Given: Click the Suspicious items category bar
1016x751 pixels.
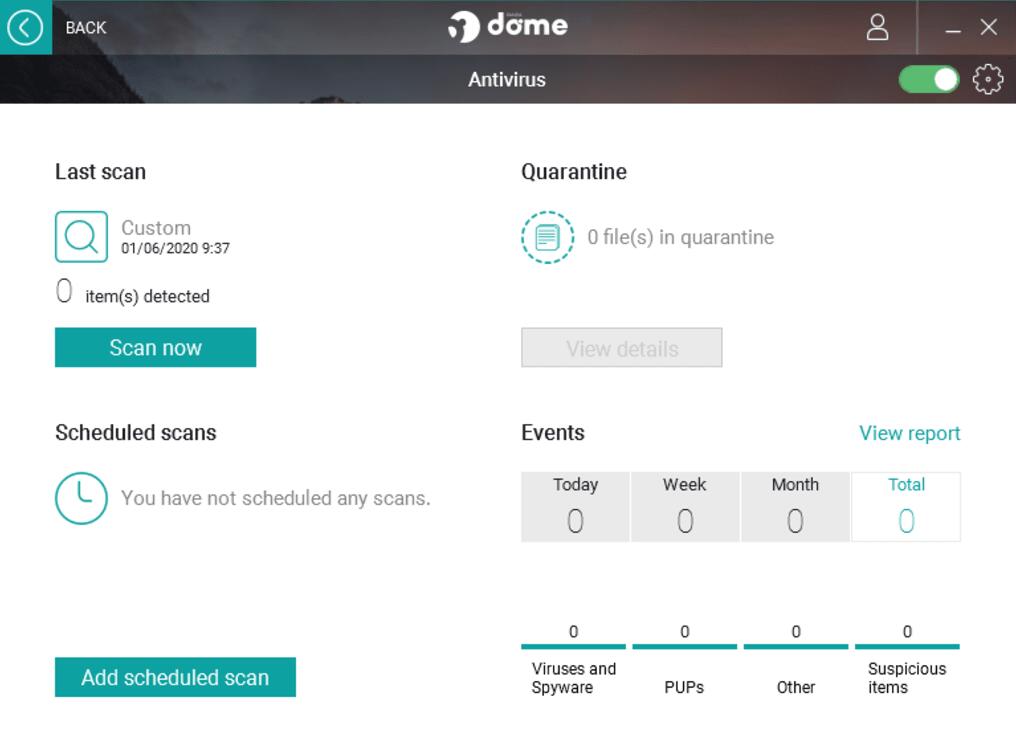Looking at the screenshot, I should coord(907,646).
